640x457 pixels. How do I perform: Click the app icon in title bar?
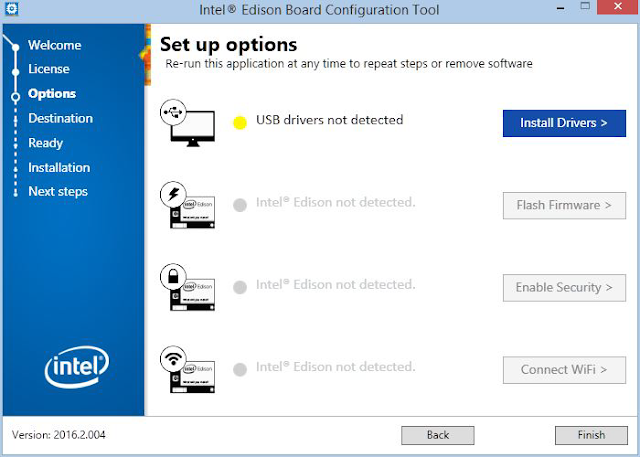pos(11,9)
